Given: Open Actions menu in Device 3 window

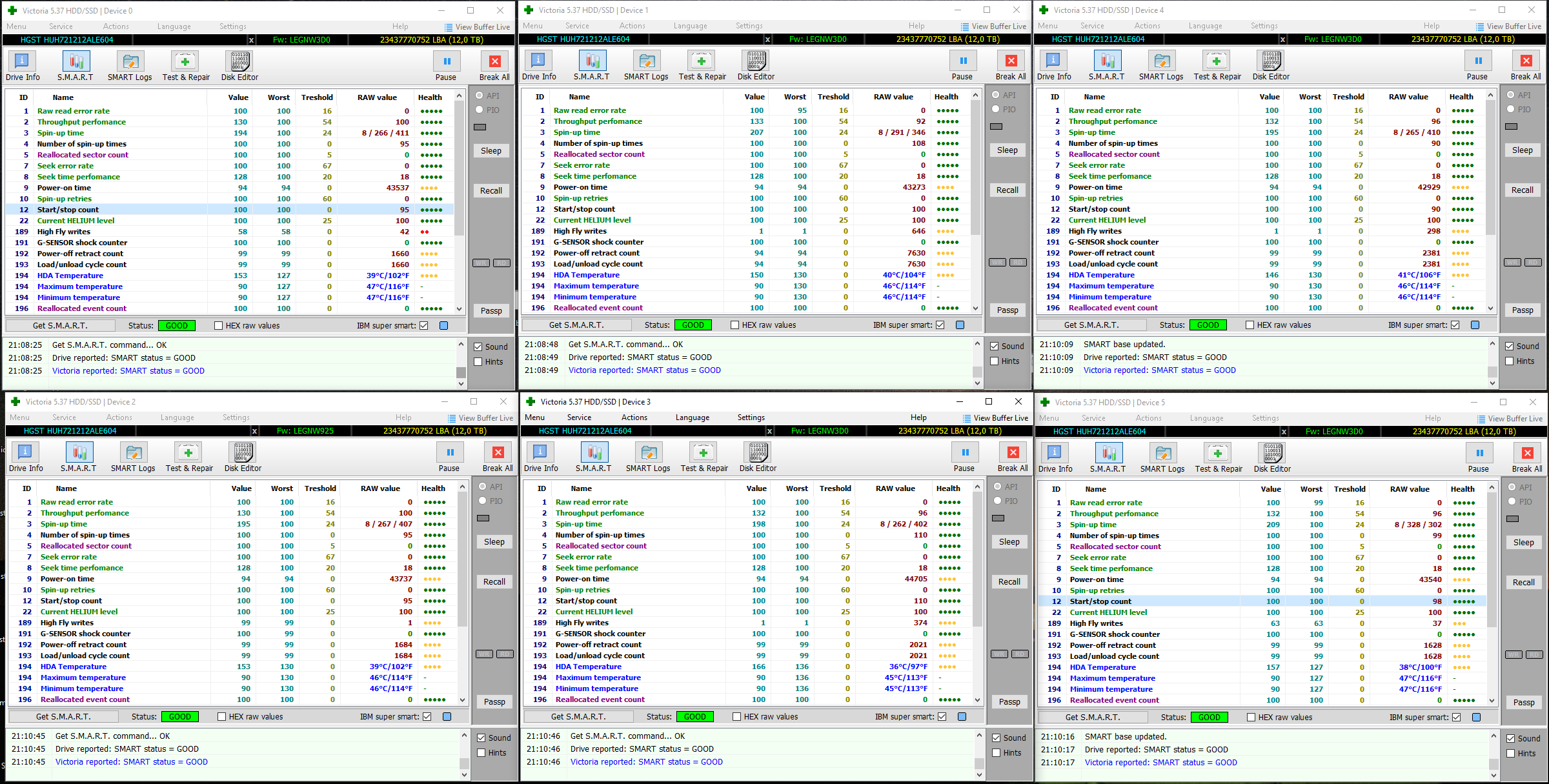Looking at the screenshot, I should 634,417.
